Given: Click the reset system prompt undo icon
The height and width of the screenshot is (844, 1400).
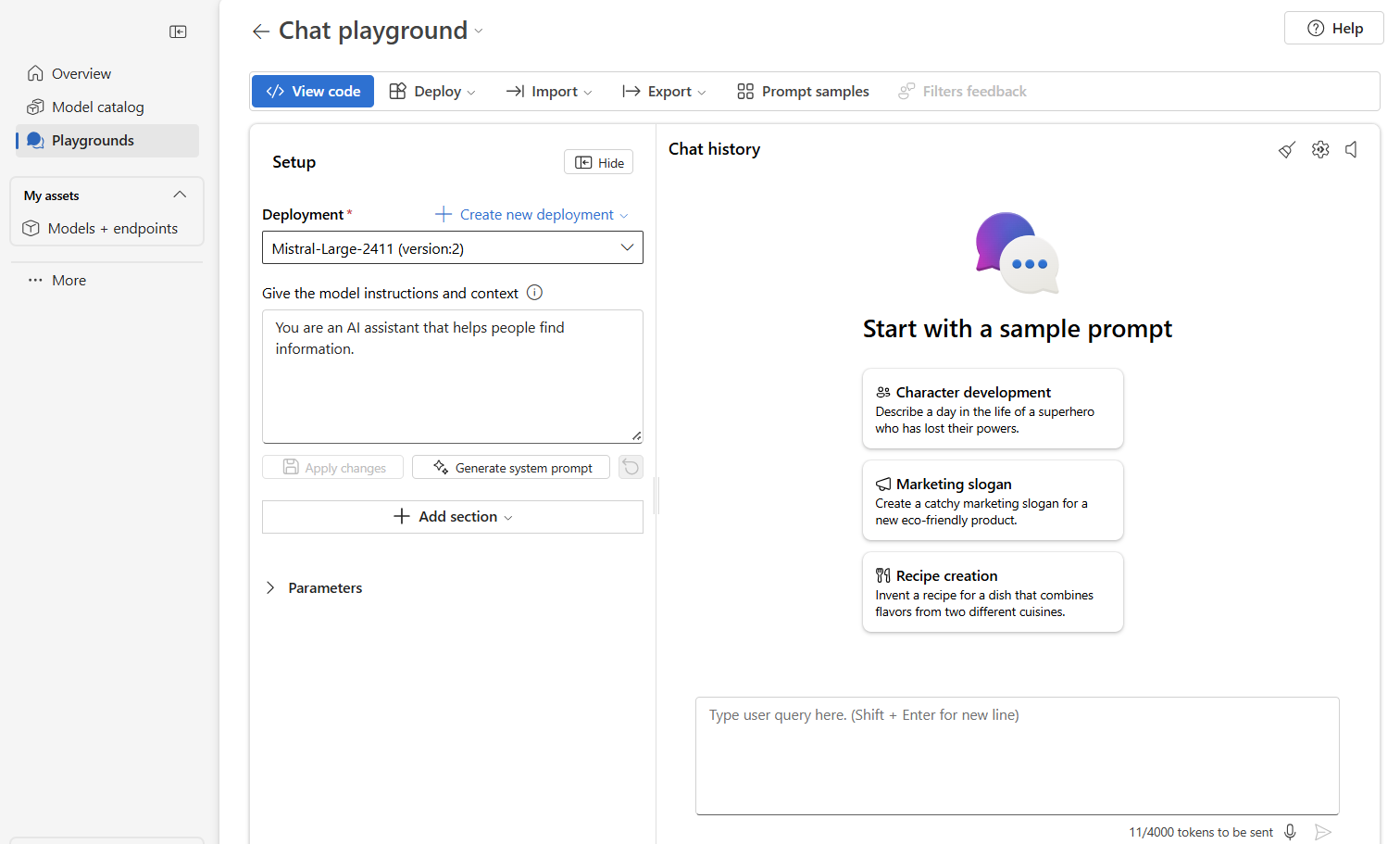Looking at the screenshot, I should coord(631,467).
